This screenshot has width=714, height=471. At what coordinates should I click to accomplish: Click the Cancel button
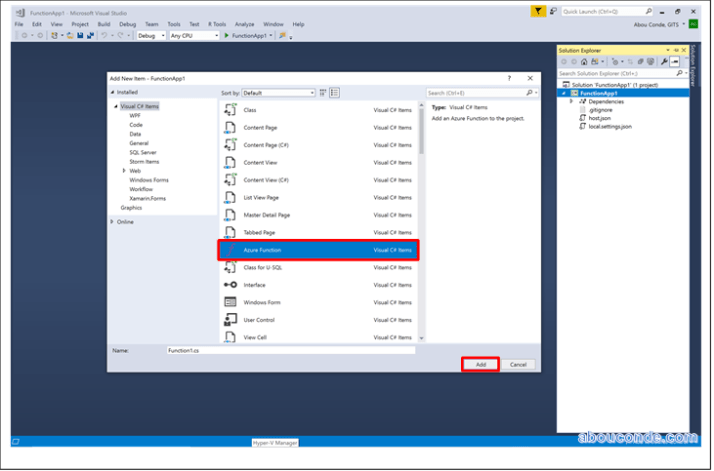pos(518,365)
